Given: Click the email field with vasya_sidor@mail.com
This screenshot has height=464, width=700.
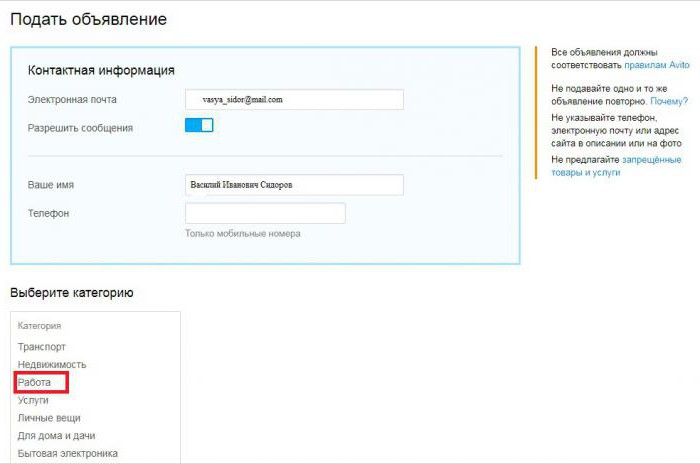Looking at the screenshot, I should (294, 100).
